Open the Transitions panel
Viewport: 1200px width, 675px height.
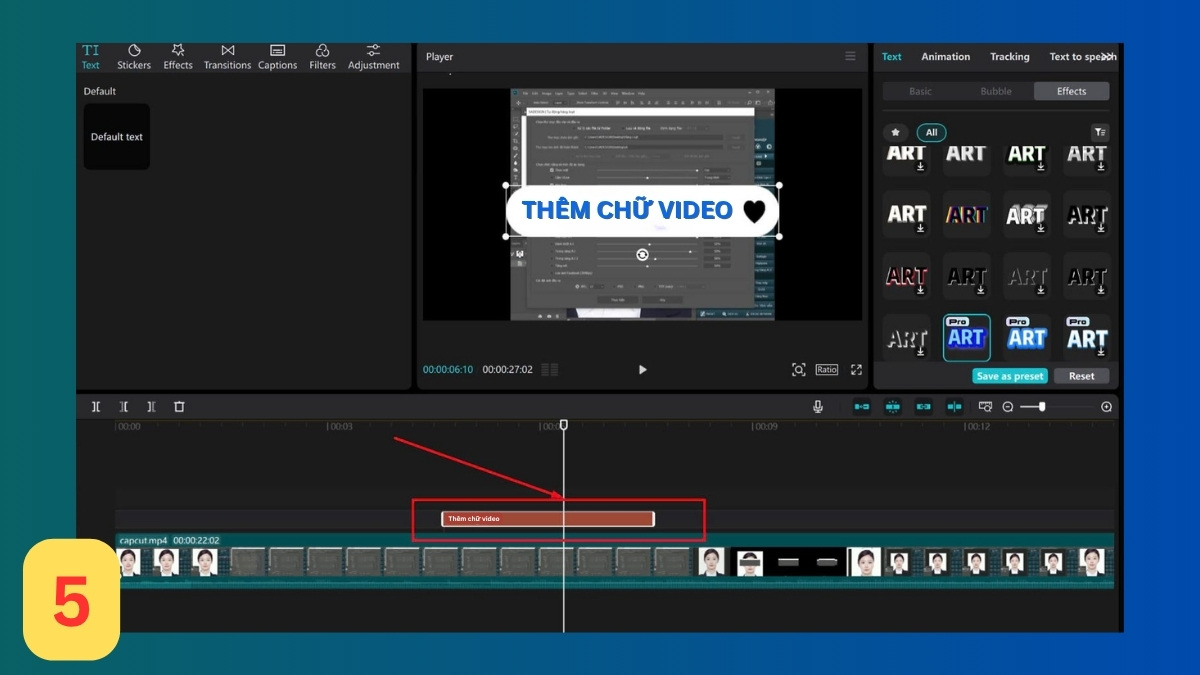[227, 56]
